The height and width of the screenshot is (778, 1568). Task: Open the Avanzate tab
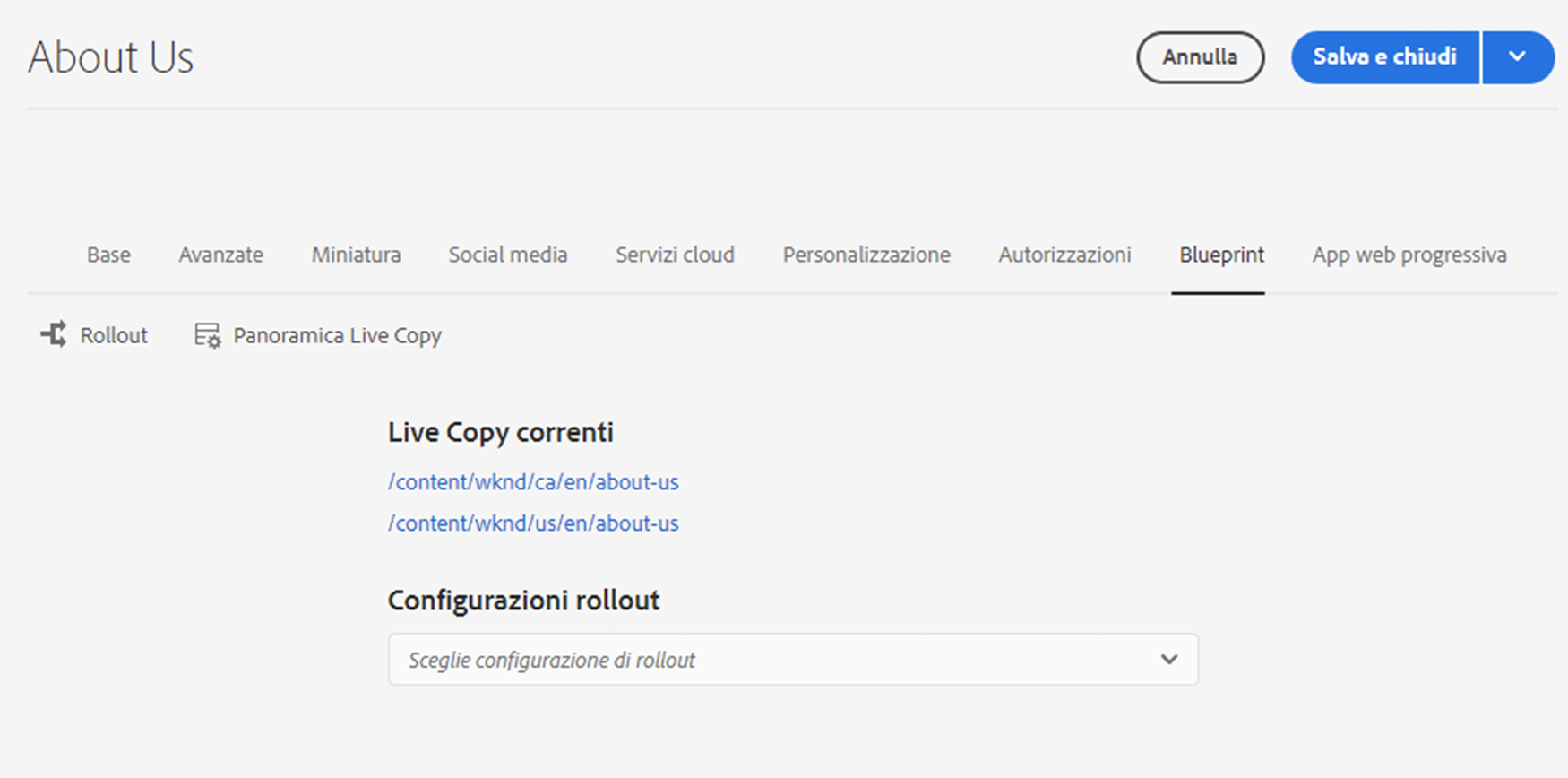(x=220, y=255)
